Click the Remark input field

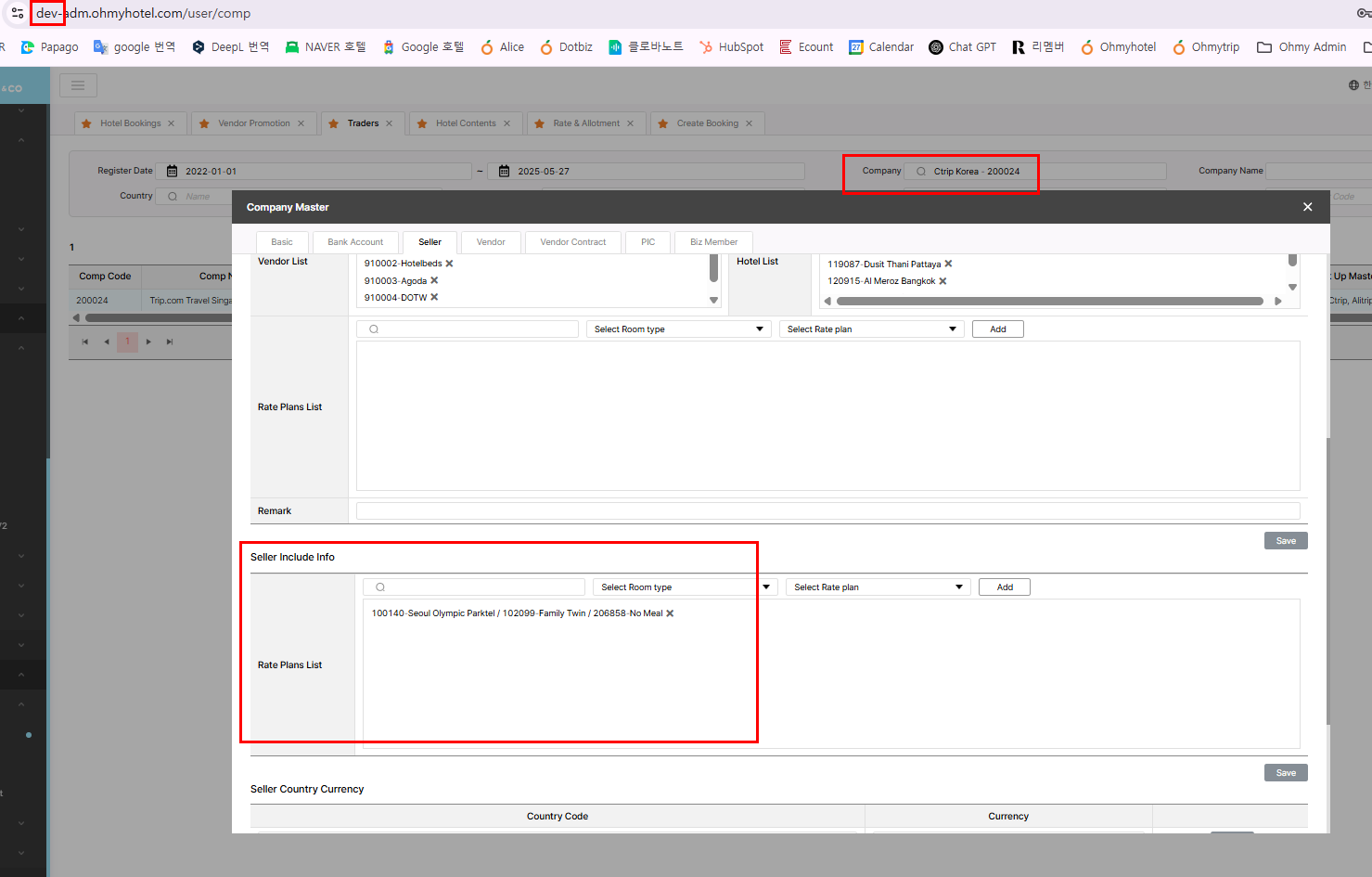tap(827, 511)
